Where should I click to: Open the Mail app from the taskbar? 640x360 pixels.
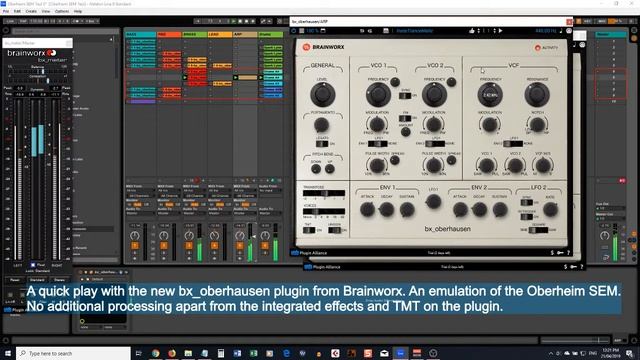pyautogui.click(x=384, y=353)
